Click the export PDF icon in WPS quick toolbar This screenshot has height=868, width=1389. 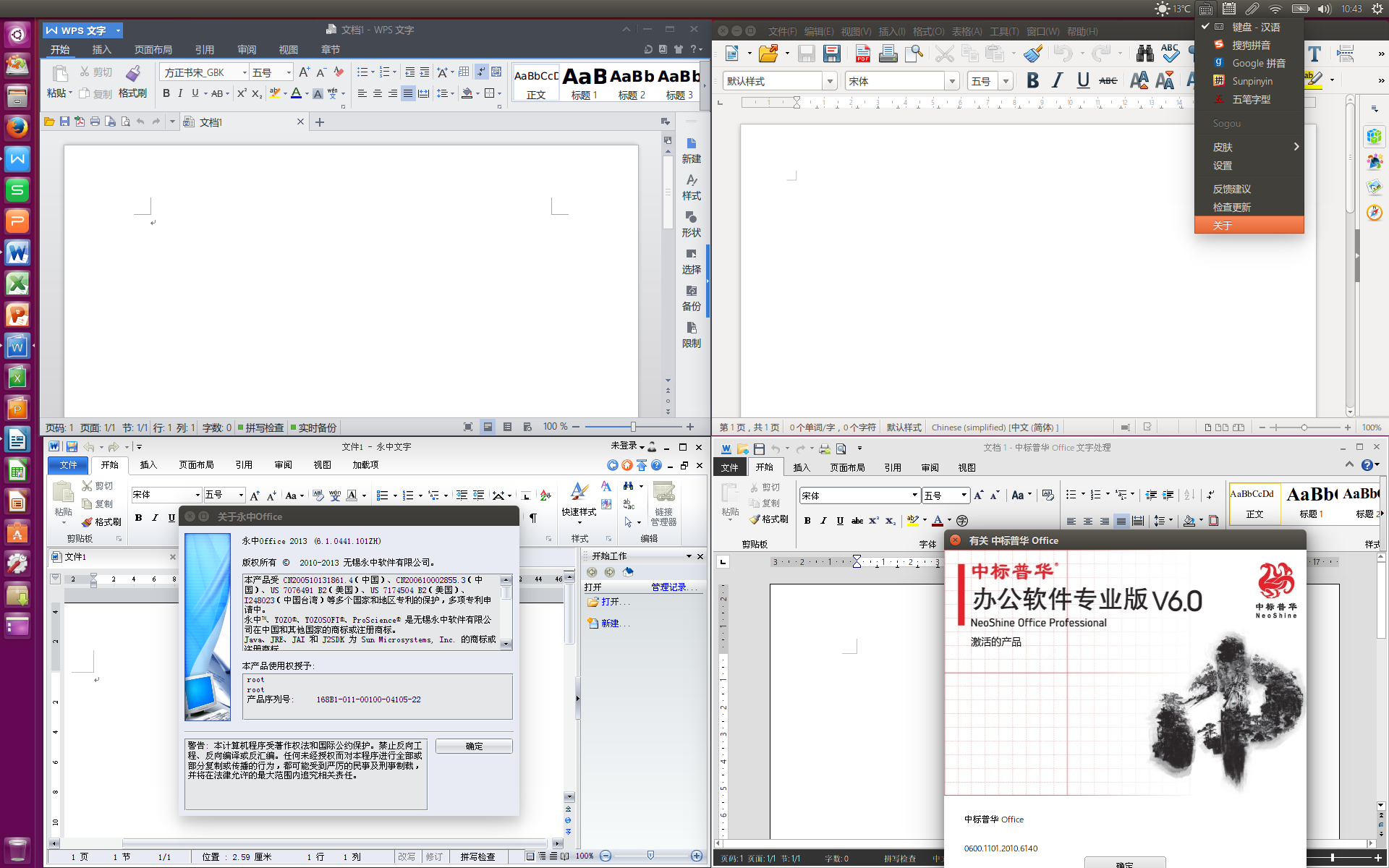[x=80, y=122]
